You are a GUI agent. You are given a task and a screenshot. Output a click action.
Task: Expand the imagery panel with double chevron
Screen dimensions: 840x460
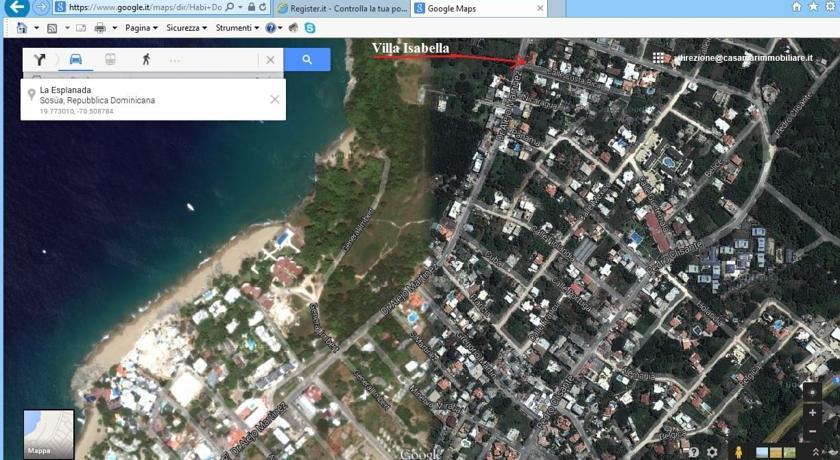tap(814, 452)
